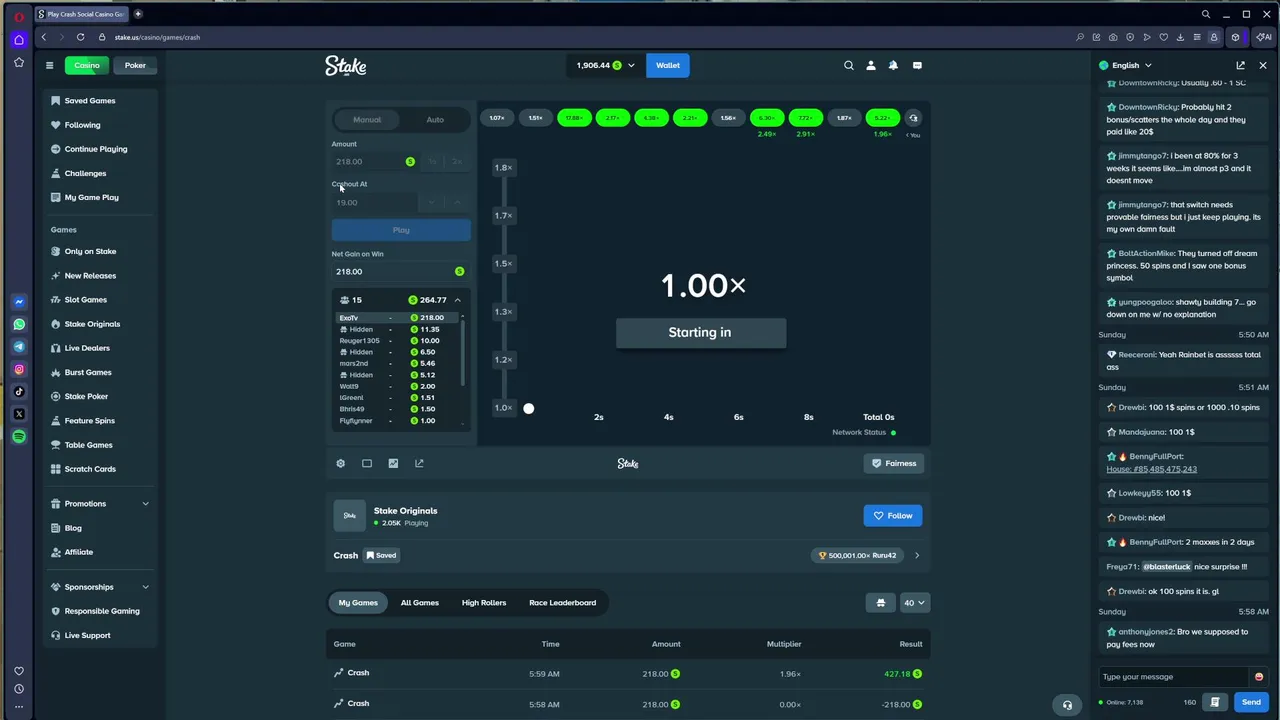Viewport: 1280px width, 720px height.
Task: Toggle theatre mode rectangle icon
Action: pyautogui.click(x=367, y=463)
